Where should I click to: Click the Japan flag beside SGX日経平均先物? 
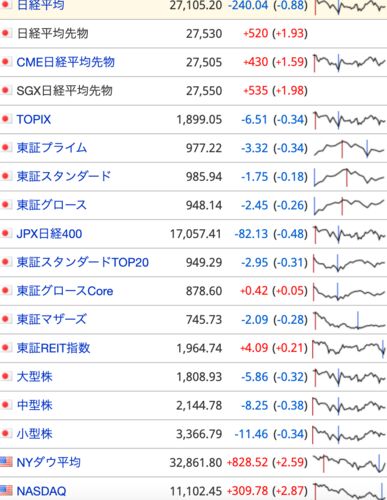tap(6, 90)
